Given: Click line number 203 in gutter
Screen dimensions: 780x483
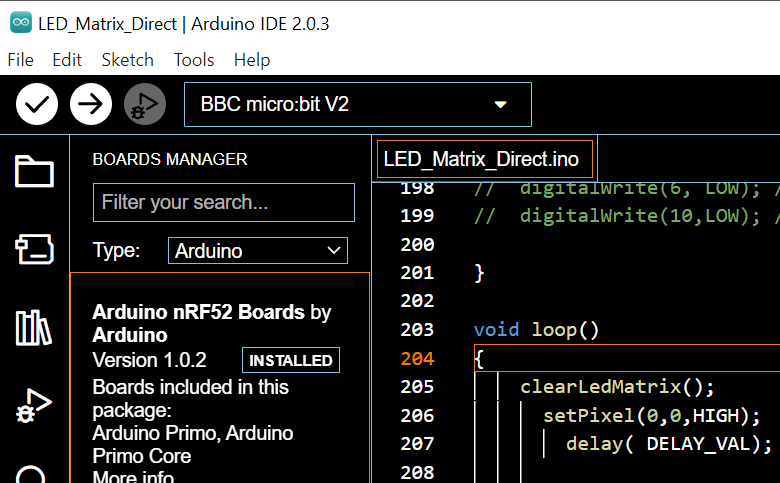Looking at the screenshot, I should point(417,329).
